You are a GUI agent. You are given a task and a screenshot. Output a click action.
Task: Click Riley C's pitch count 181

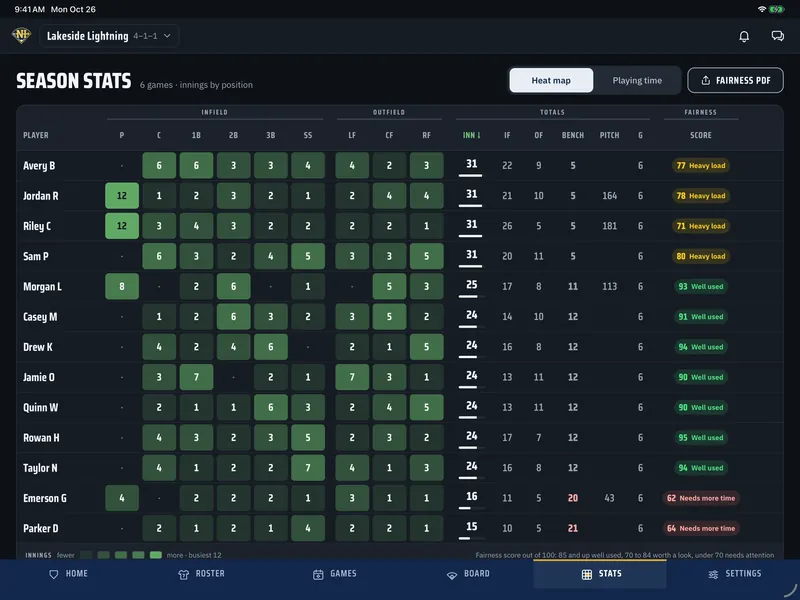tap(609, 226)
